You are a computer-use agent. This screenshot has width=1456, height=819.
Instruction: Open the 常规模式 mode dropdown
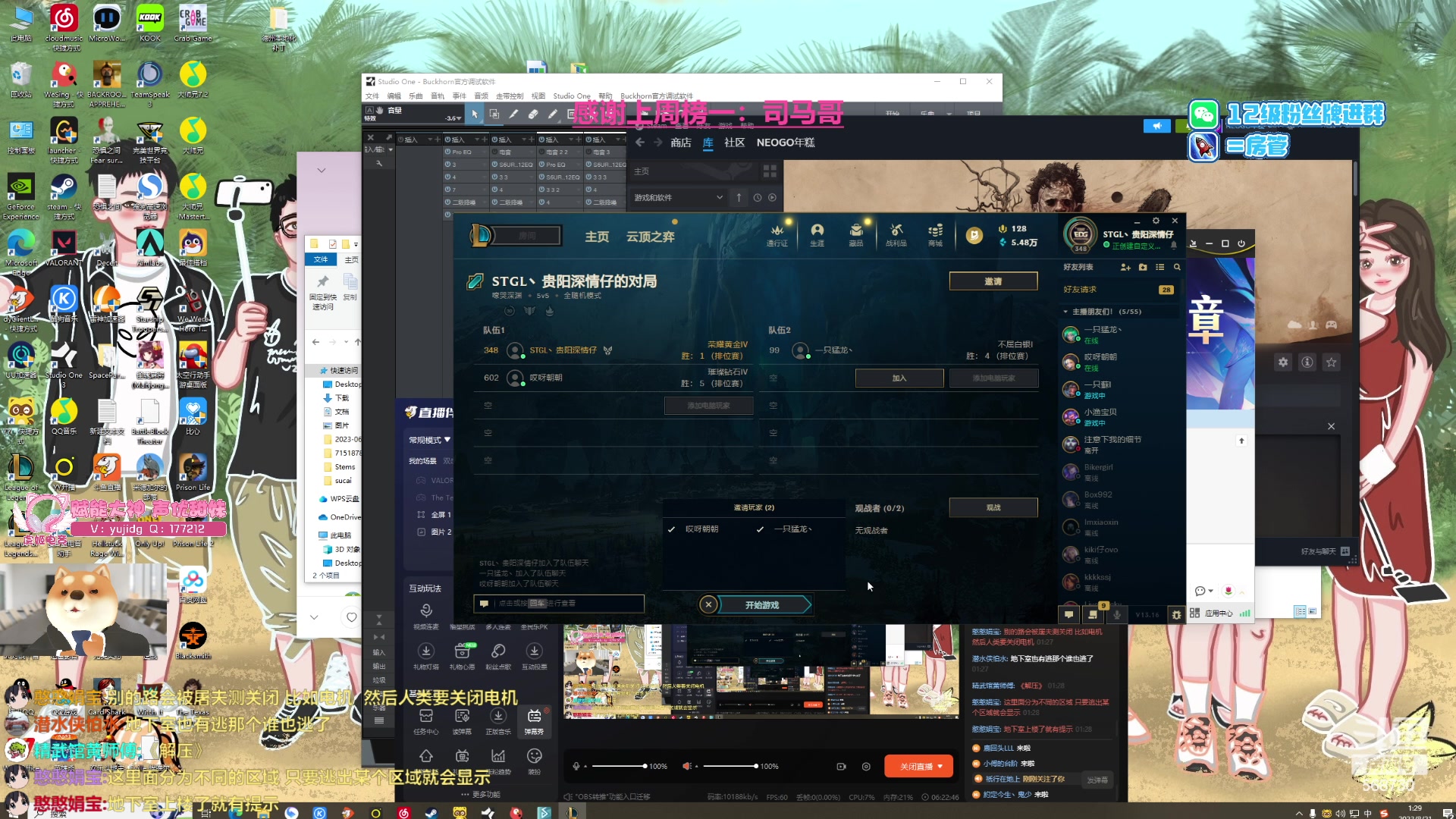click(x=429, y=440)
